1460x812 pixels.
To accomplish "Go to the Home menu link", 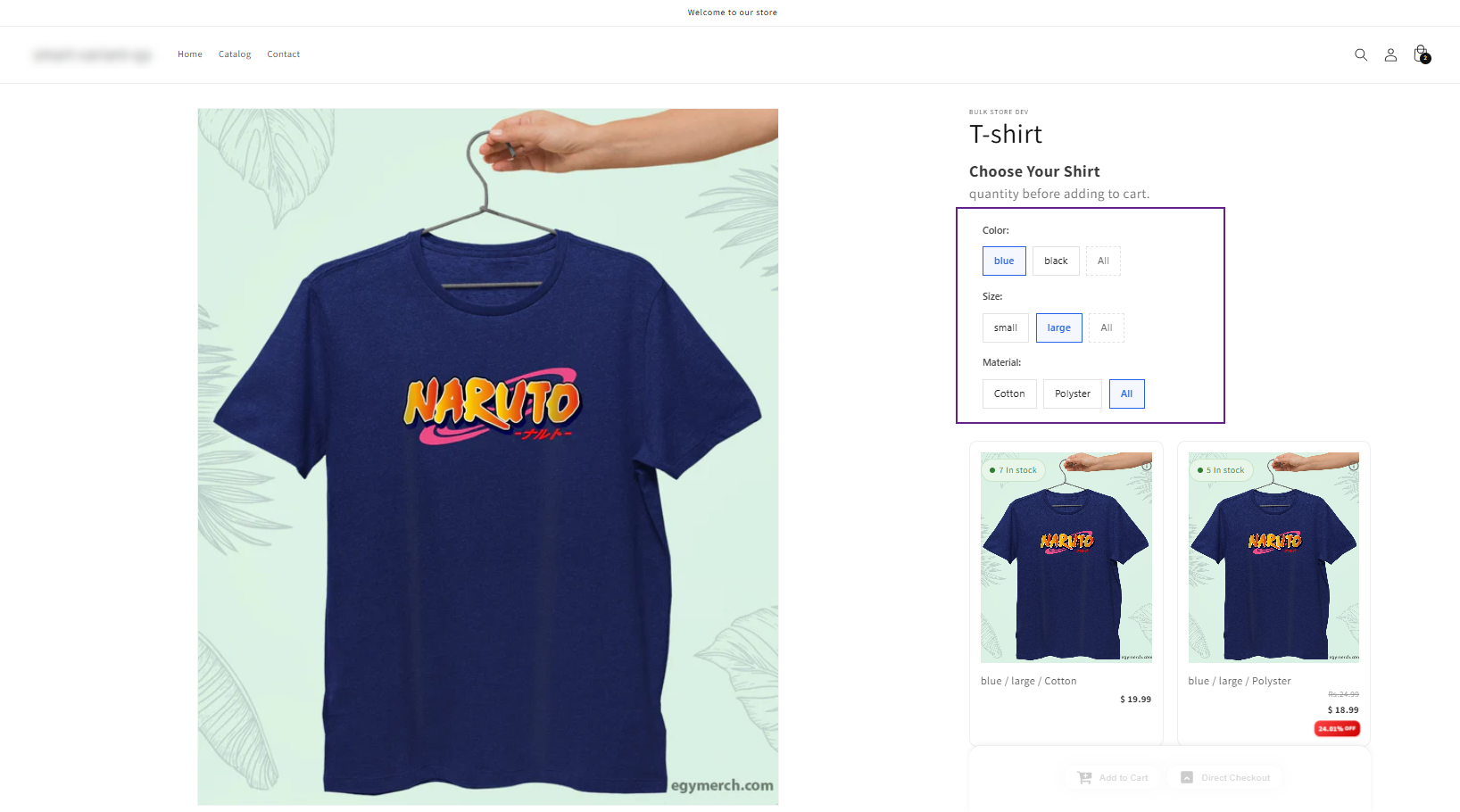I will [x=190, y=54].
